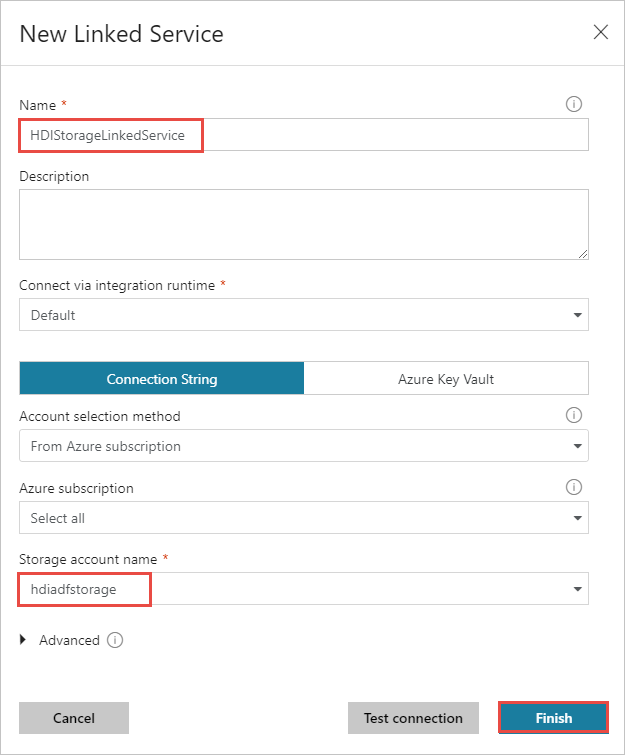Click info icon next to Azure subscription

(574, 487)
